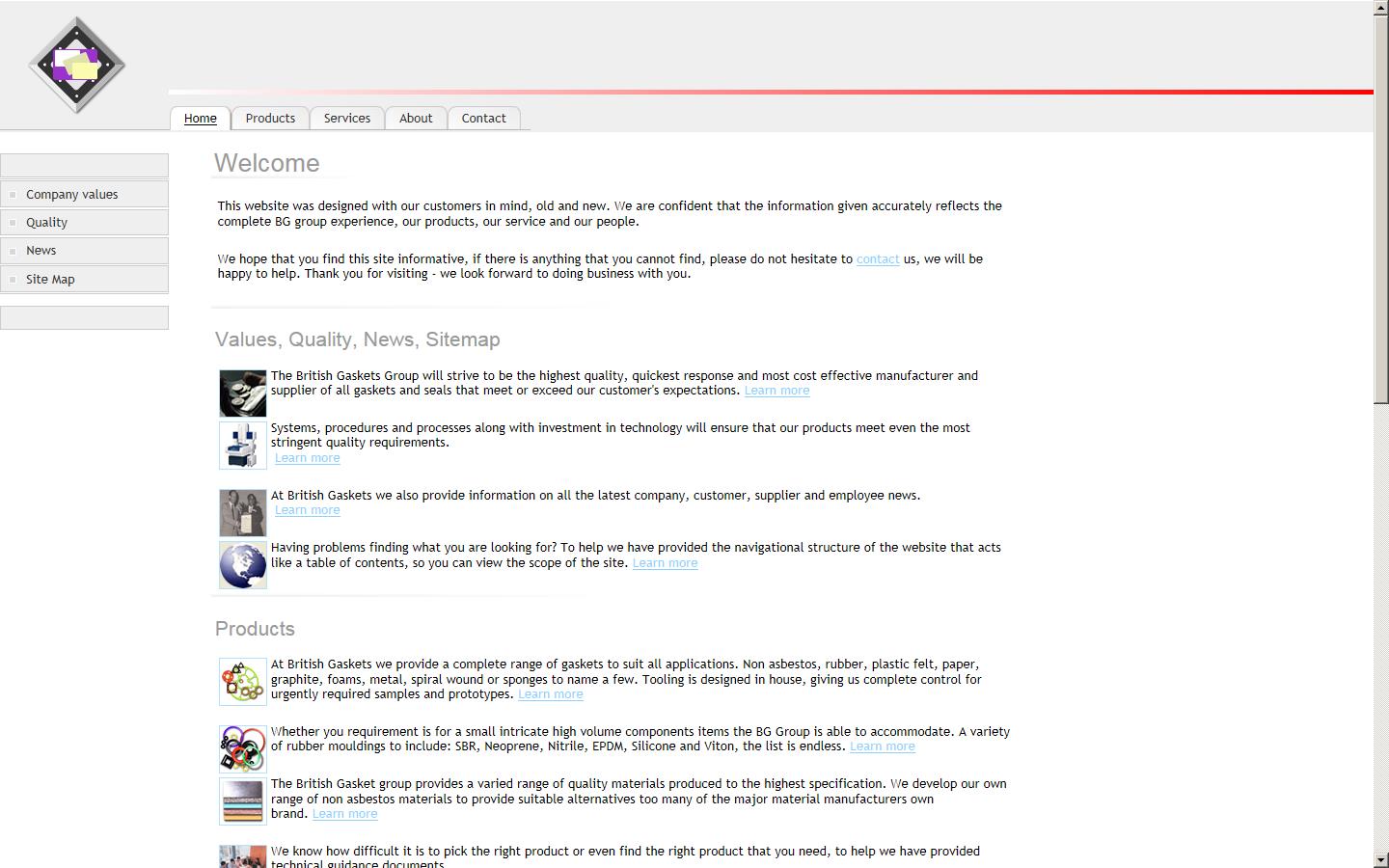Switch to the Services tab
Viewport: 1389px width, 868px height.
(x=346, y=118)
